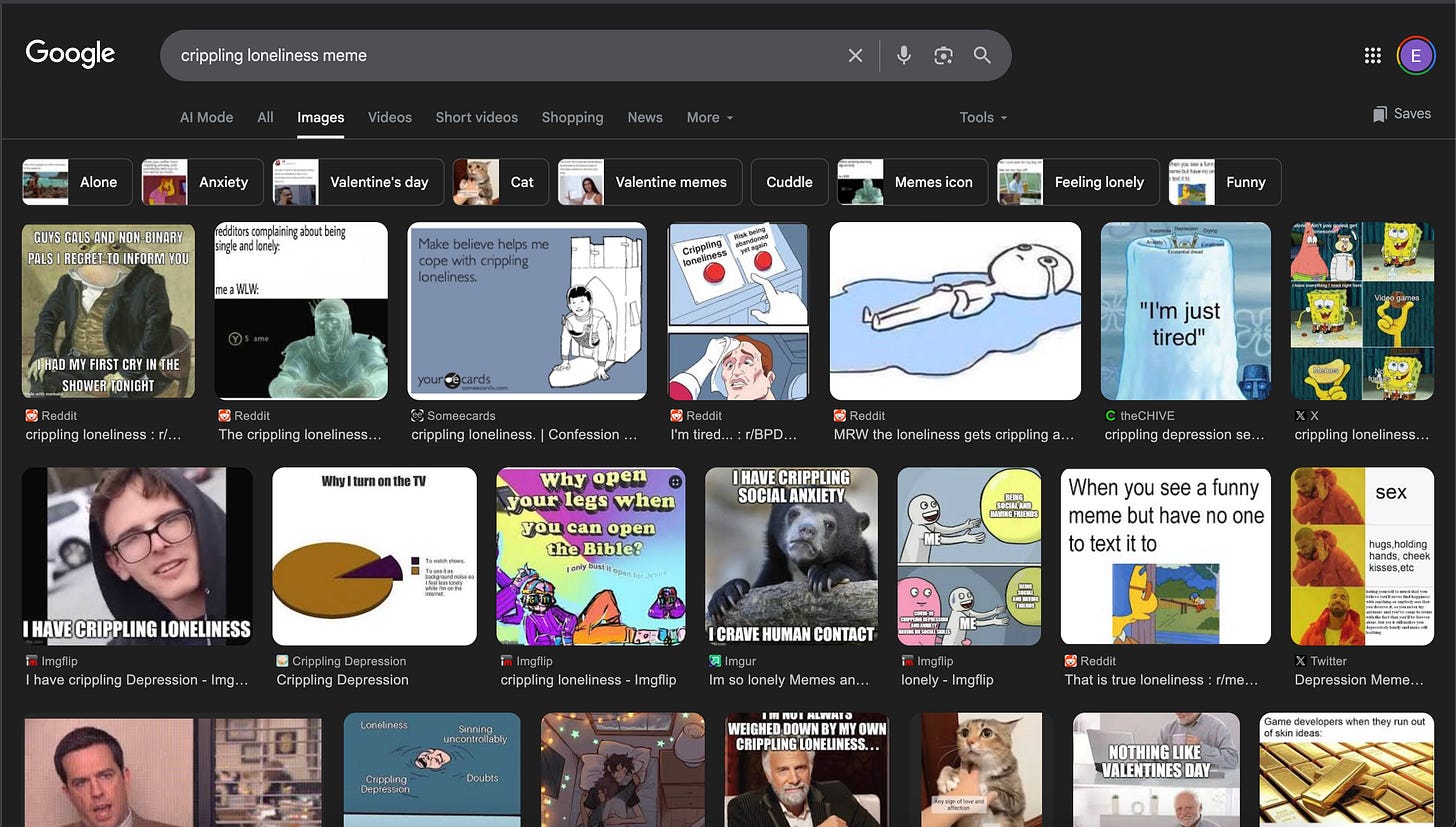
Task: Open the crippling loneliness : r/ link
Action: click(104, 435)
